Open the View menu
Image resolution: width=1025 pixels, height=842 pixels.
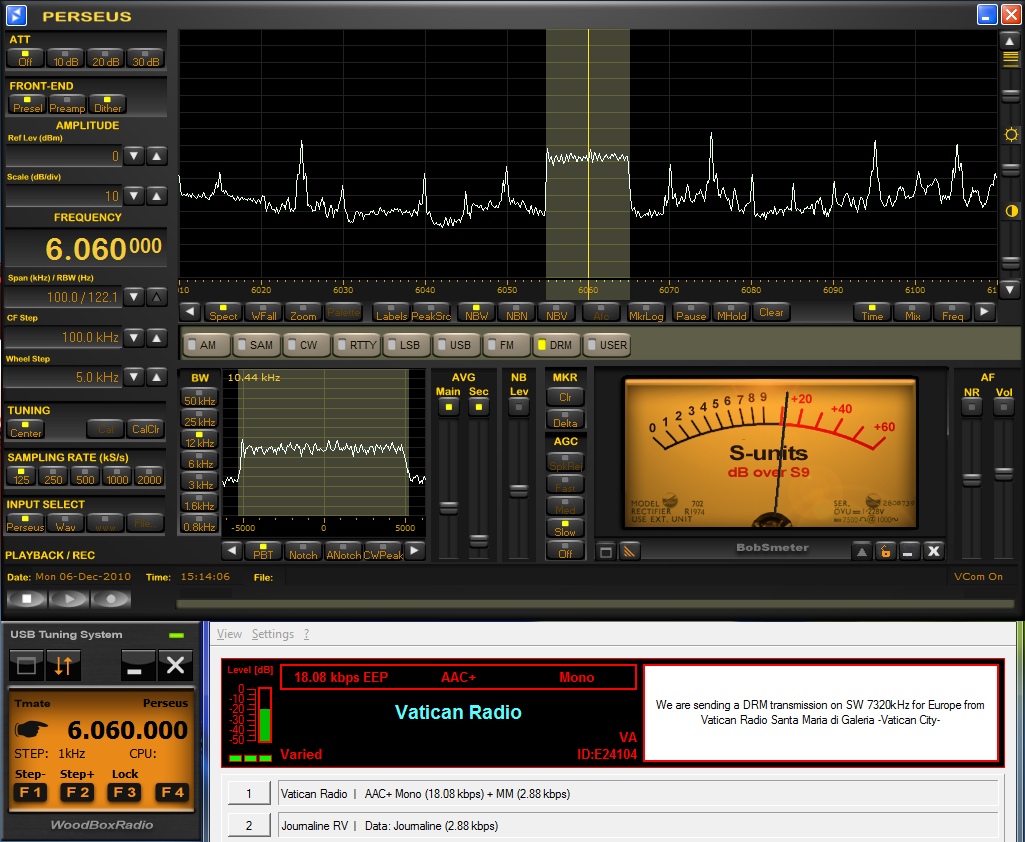click(x=229, y=634)
